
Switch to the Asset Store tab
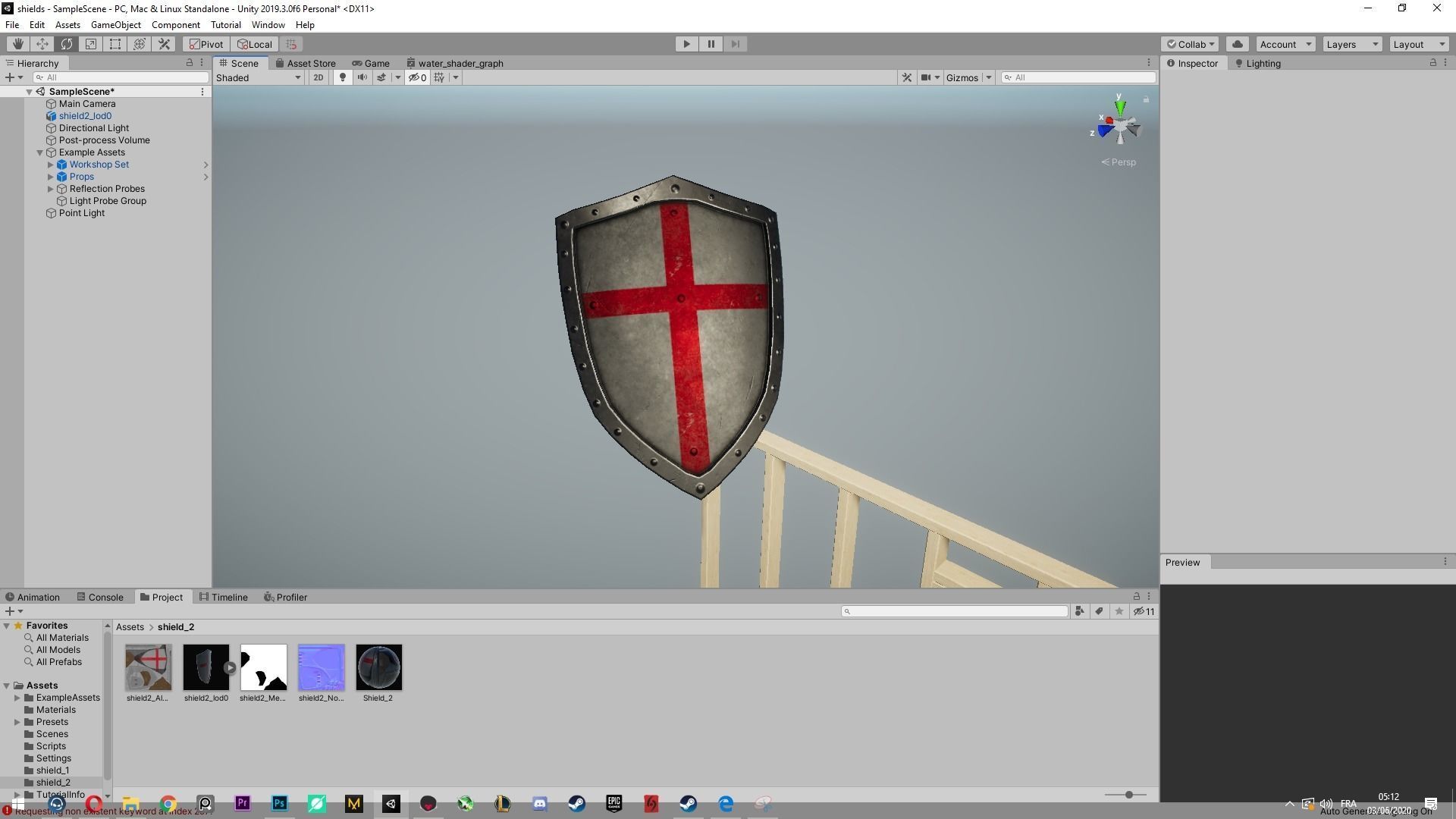[306, 64]
